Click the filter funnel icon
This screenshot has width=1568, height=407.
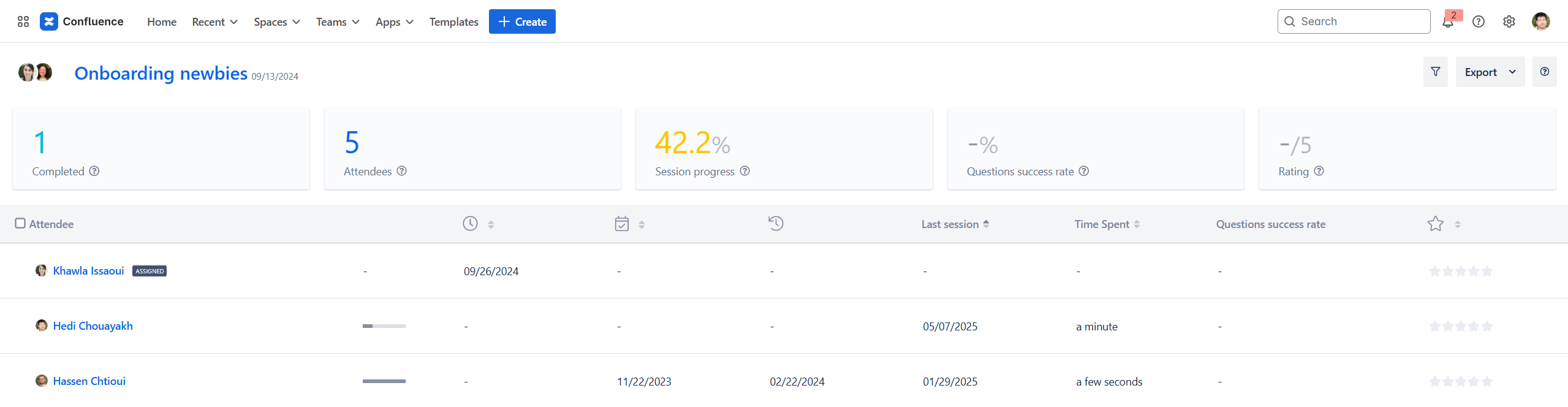click(1435, 72)
